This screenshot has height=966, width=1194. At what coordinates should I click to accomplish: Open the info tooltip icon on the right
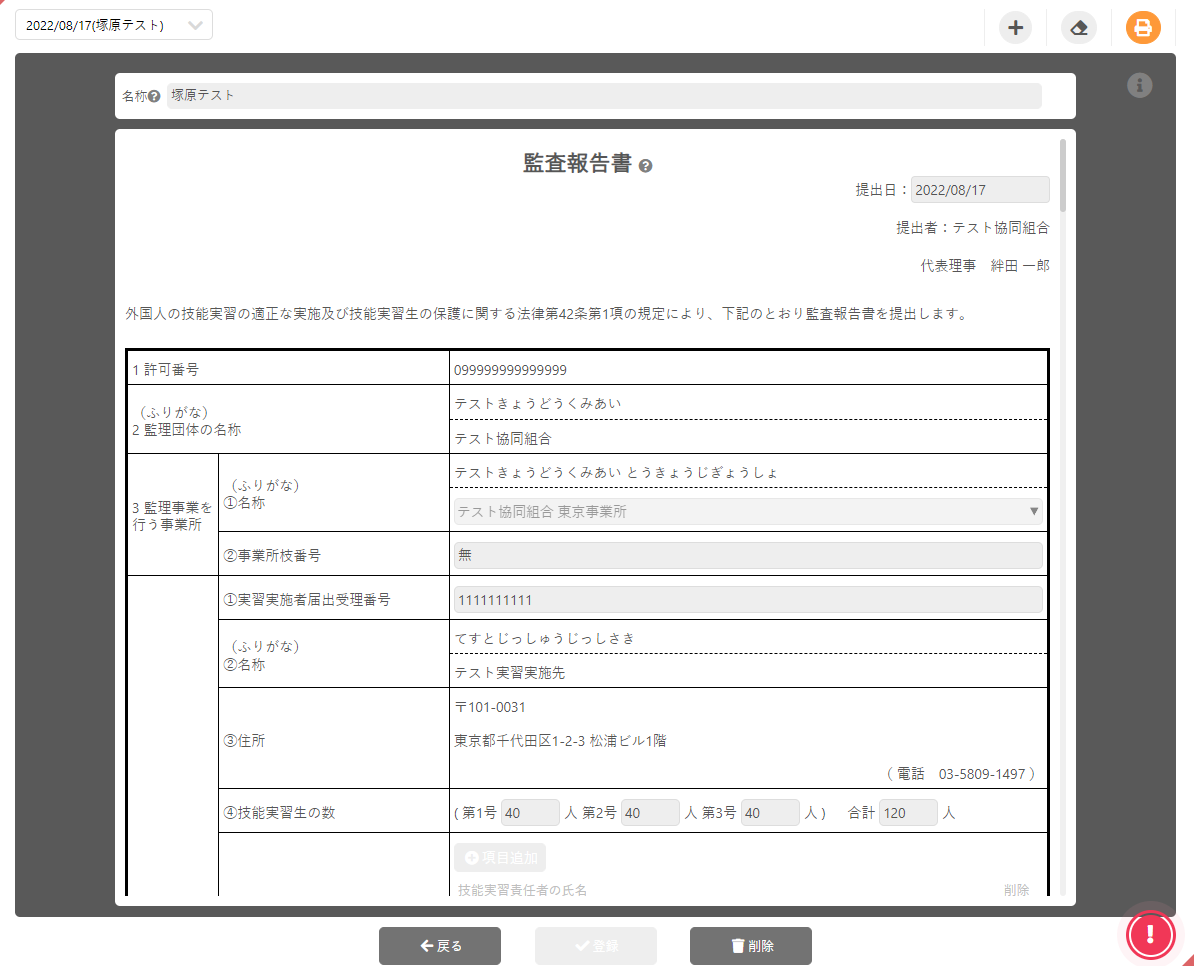coord(1139,86)
